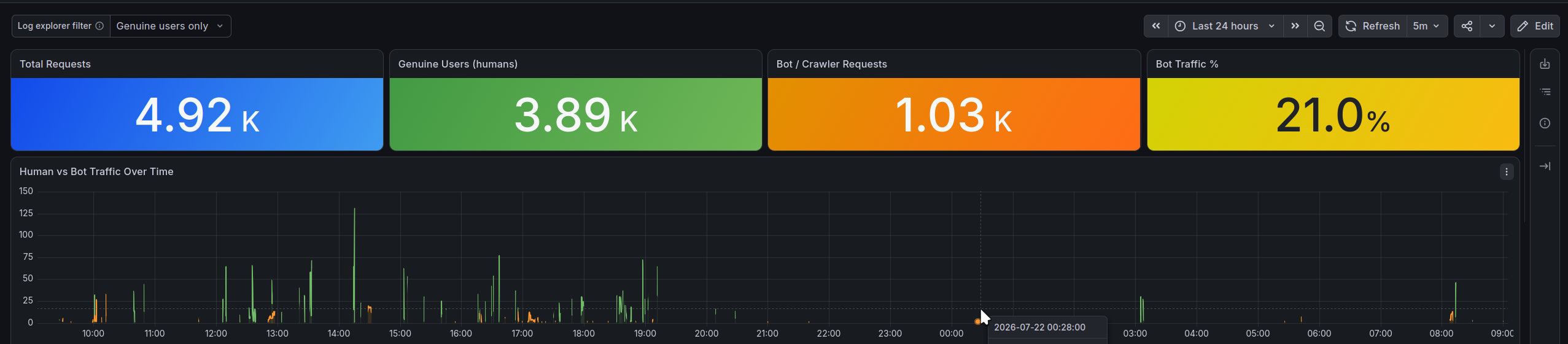Screen dimensions: 1568x344
Task: Shift time range backward with double-left arrows
Action: [1155, 26]
